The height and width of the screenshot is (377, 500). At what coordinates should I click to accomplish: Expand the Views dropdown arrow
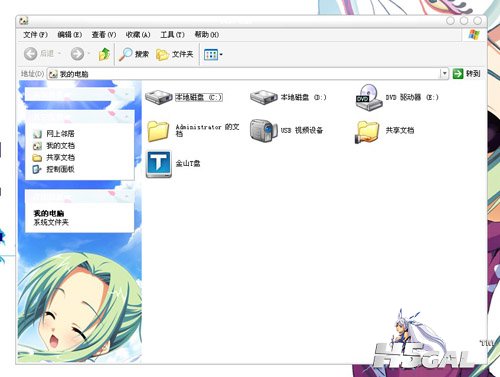221,54
